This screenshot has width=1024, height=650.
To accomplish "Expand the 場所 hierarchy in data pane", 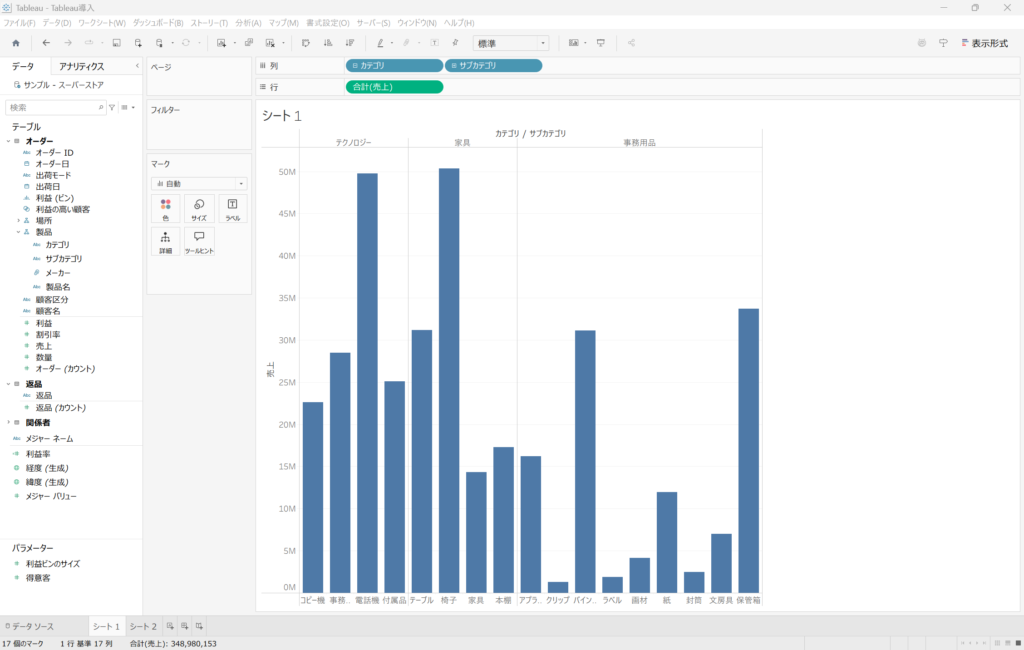I will pos(18,220).
